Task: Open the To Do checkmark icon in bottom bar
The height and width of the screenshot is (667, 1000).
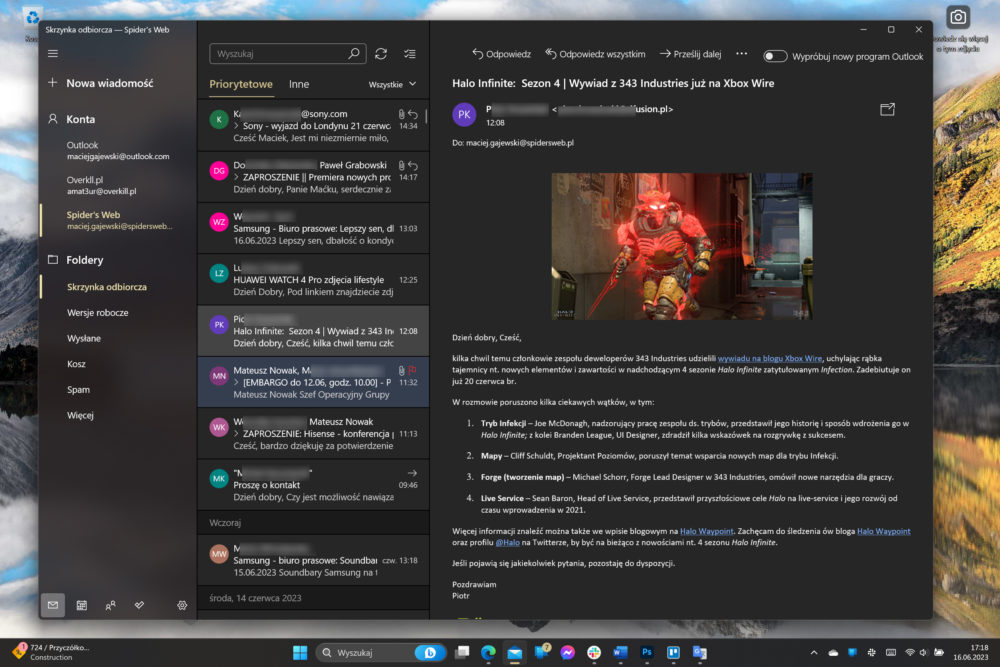Action: 139,605
